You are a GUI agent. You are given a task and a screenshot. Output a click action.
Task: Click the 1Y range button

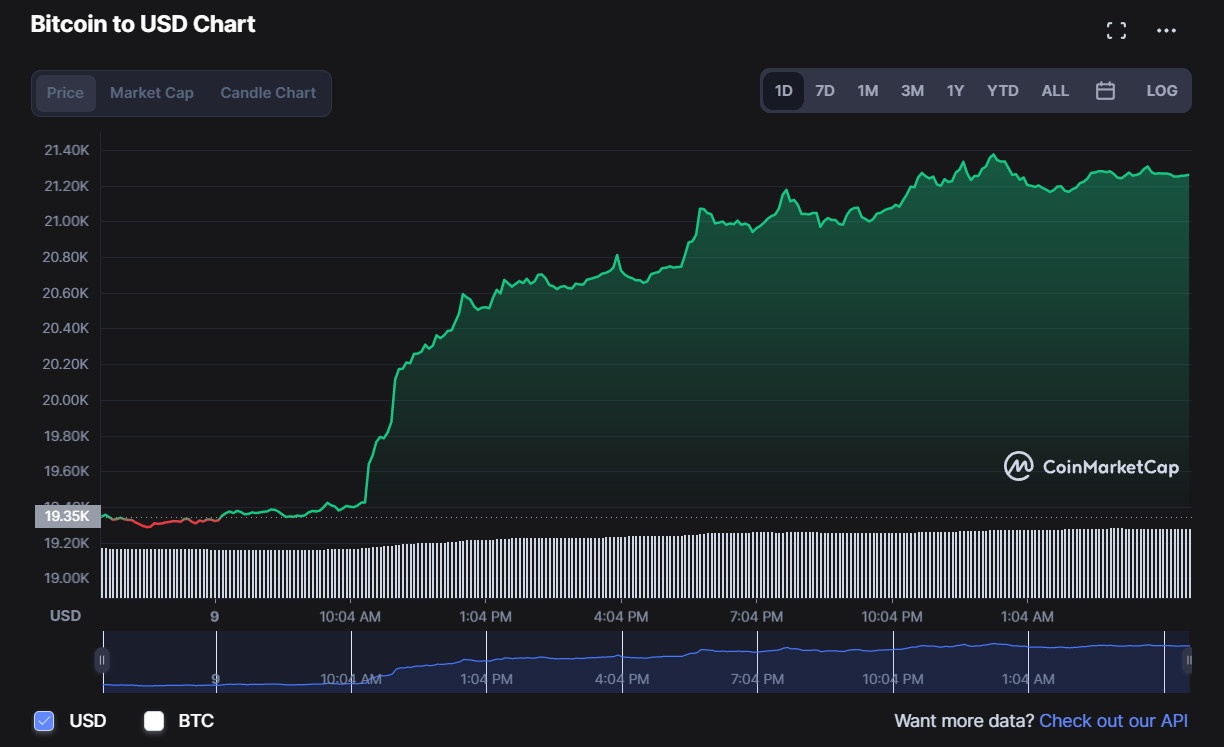point(955,90)
